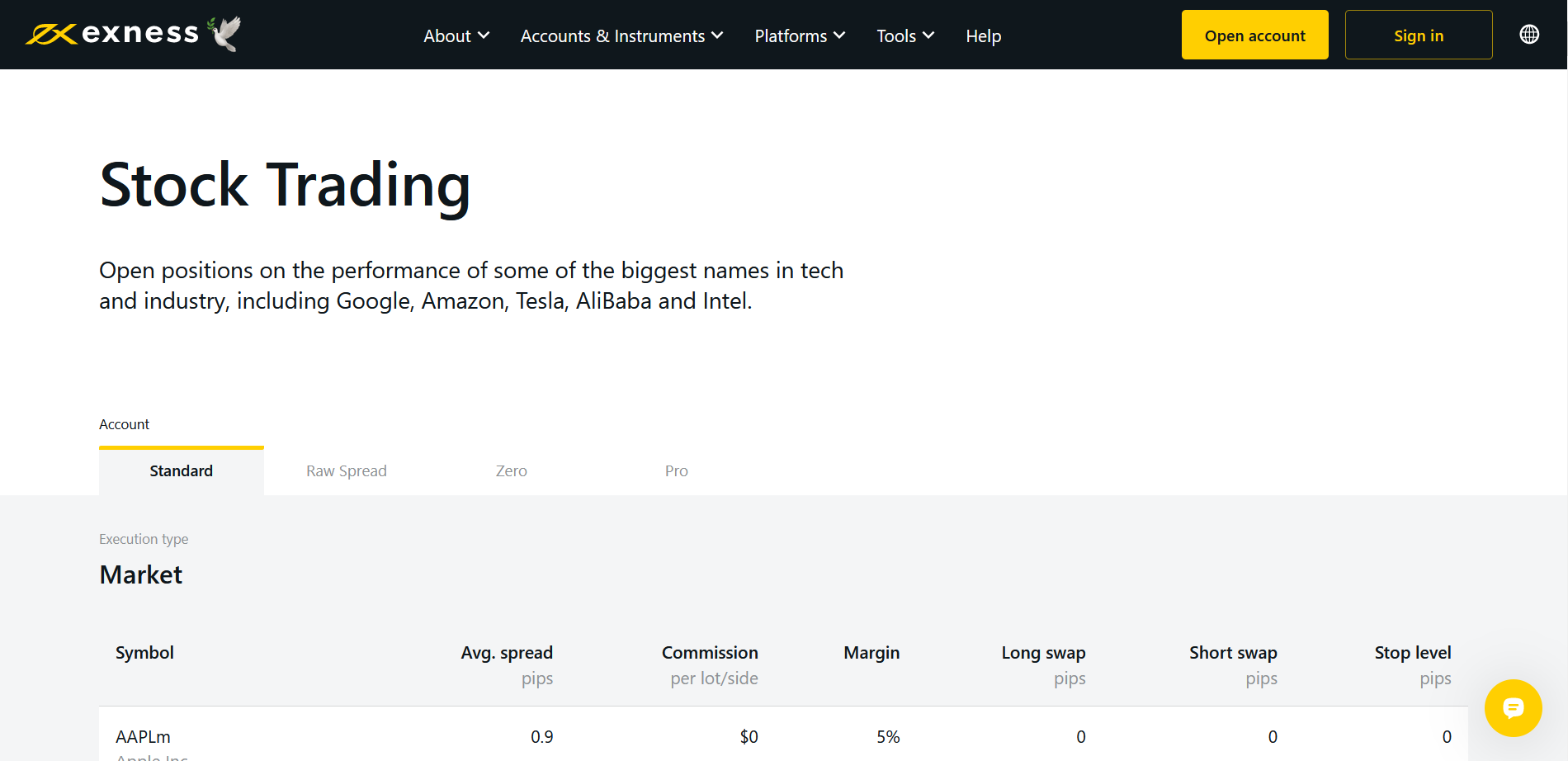Click the AAPLm $0 commission value
Screen dimensions: 1568x761
tap(749, 736)
